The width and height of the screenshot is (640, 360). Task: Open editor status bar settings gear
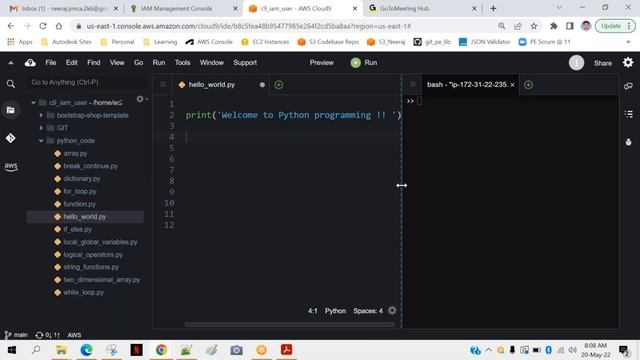click(392, 311)
